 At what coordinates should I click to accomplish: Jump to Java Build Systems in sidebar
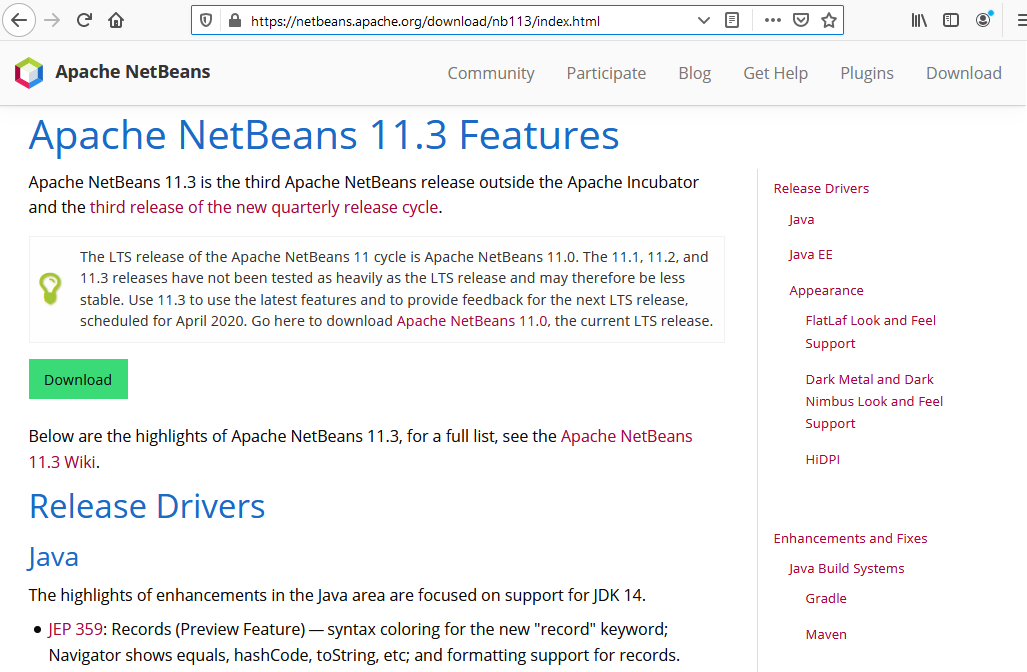(846, 569)
